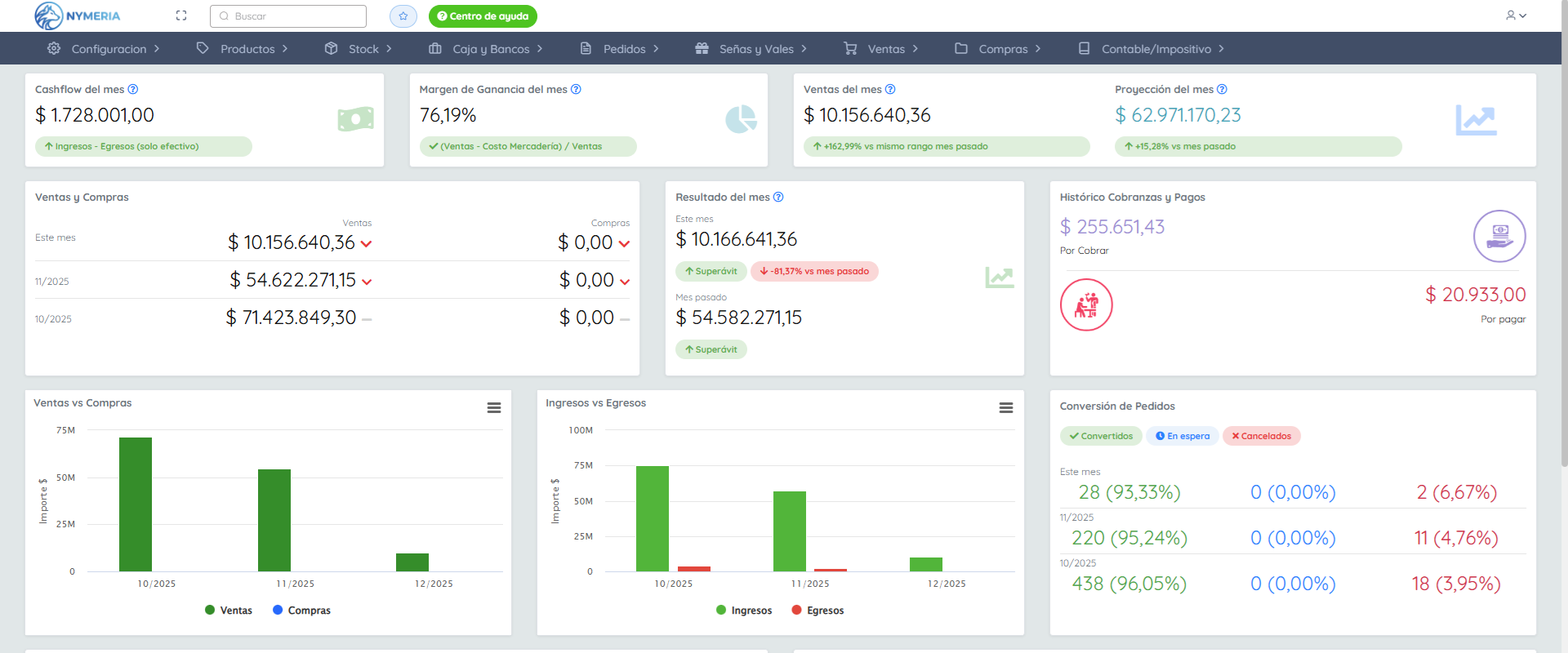Click the Centro de ayuda button
Screen dimensions: 1568x653
click(483, 16)
